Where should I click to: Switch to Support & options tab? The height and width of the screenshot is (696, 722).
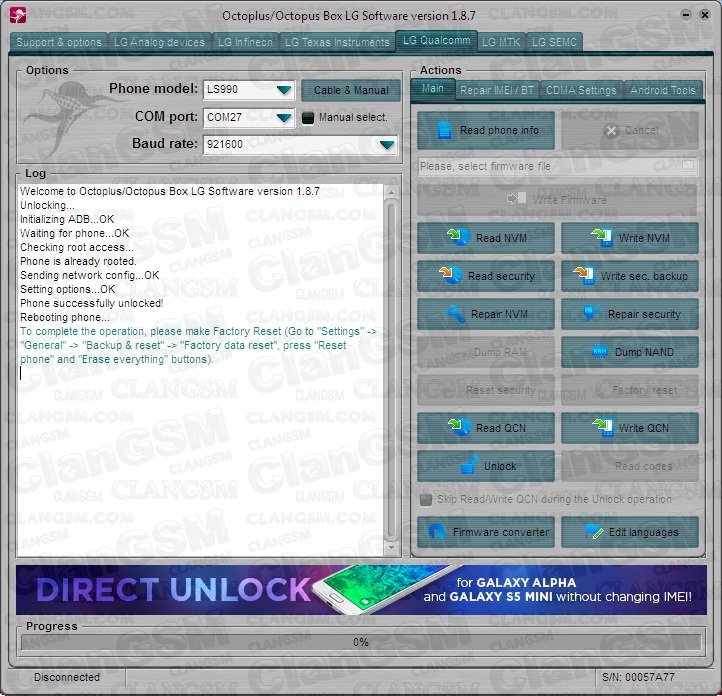pos(58,42)
